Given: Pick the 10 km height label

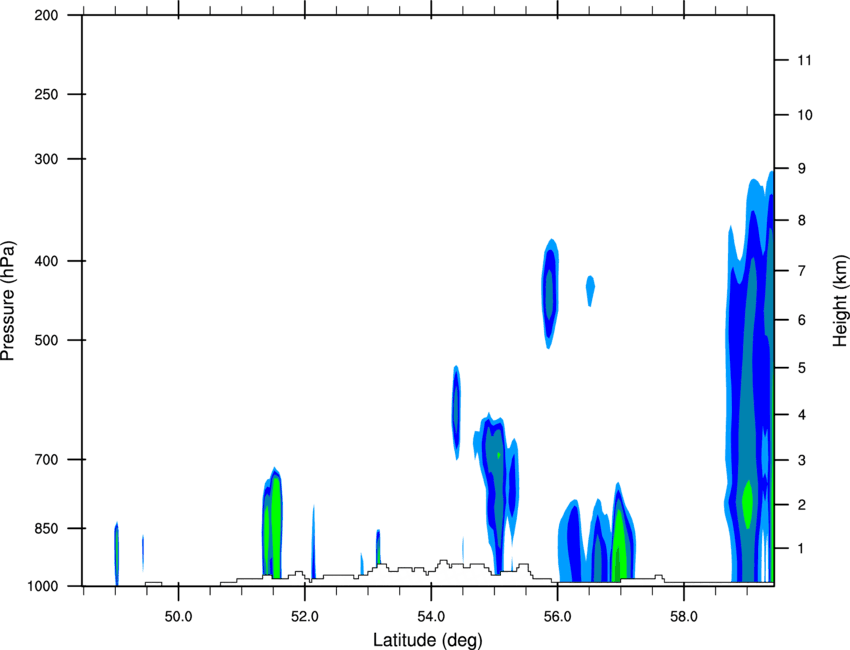Looking at the screenshot, I should pyautogui.click(x=804, y=115).
